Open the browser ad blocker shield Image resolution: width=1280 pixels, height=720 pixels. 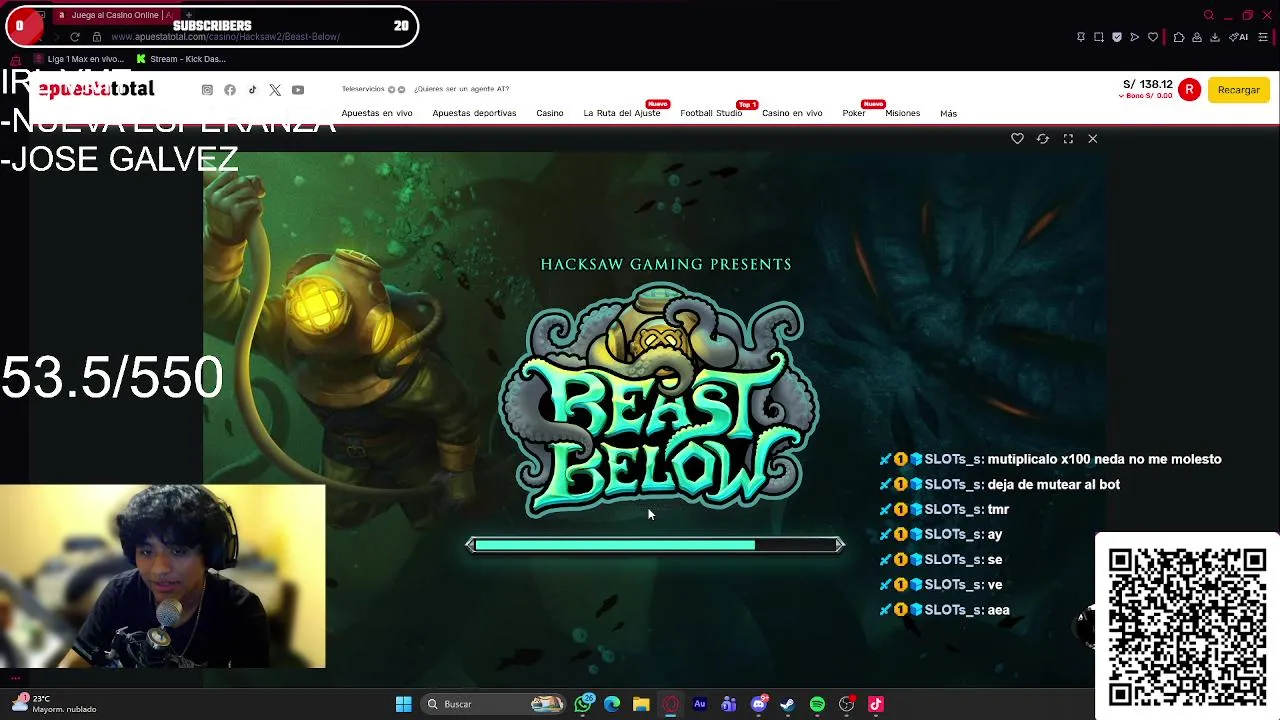tap(1117, 37)
